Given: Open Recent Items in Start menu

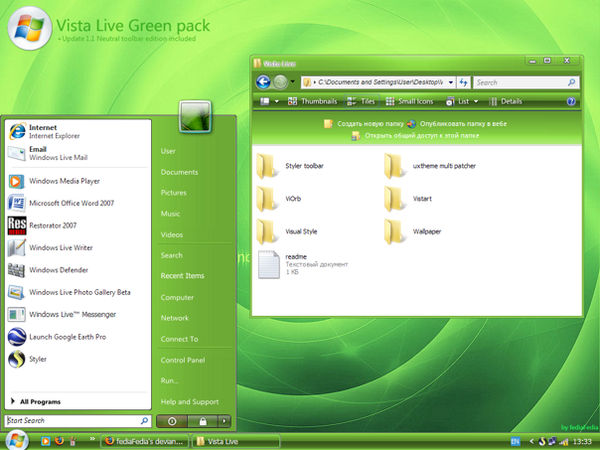Looking at the screenshot, I should pos(182,276).
